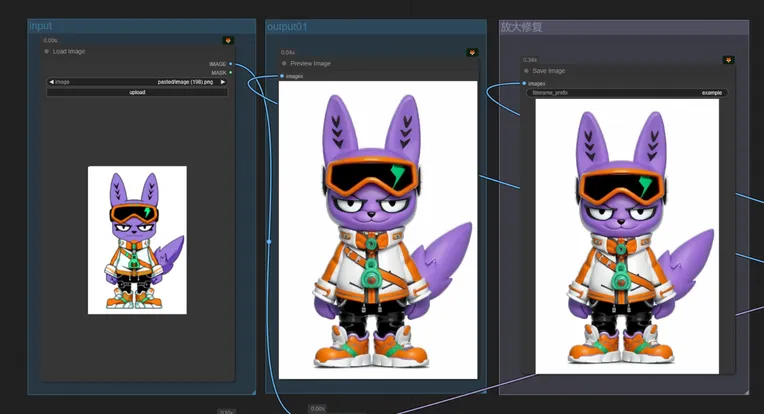Collapse the Preview Image node via its dot
764x414 pixels.
coord(284,63)
